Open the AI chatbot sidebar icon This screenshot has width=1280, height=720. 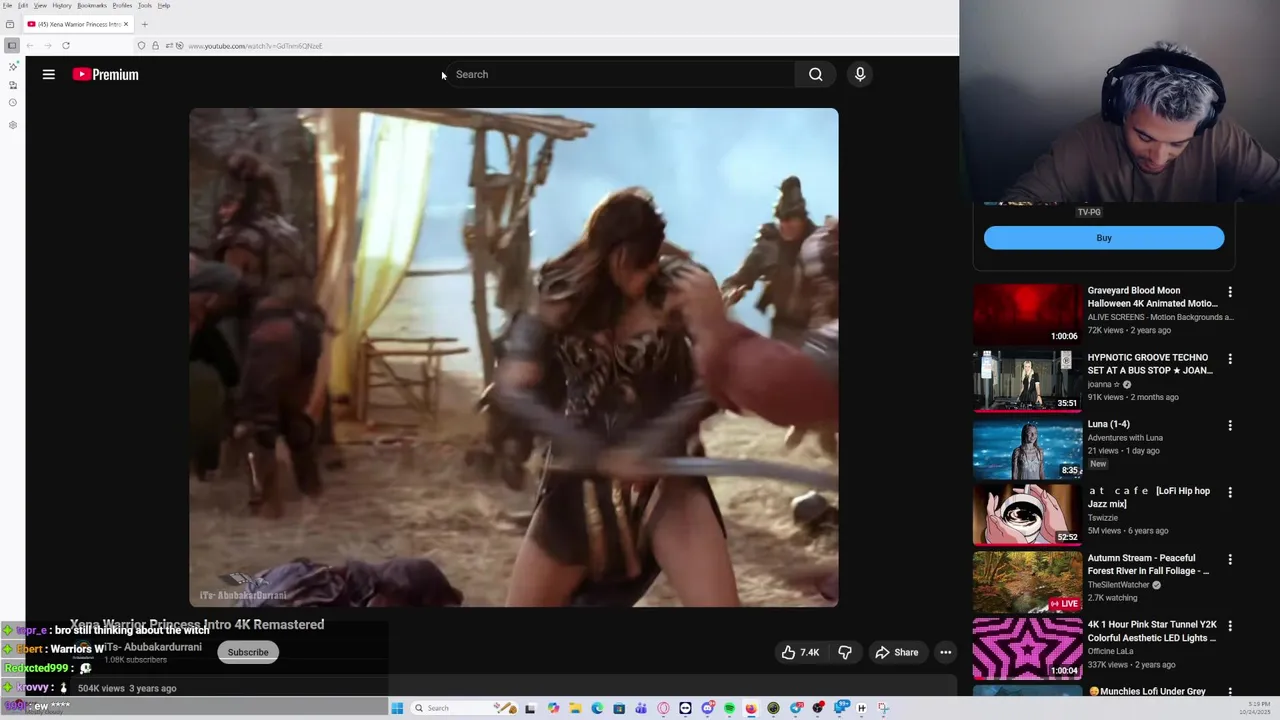tap(13, 66)
